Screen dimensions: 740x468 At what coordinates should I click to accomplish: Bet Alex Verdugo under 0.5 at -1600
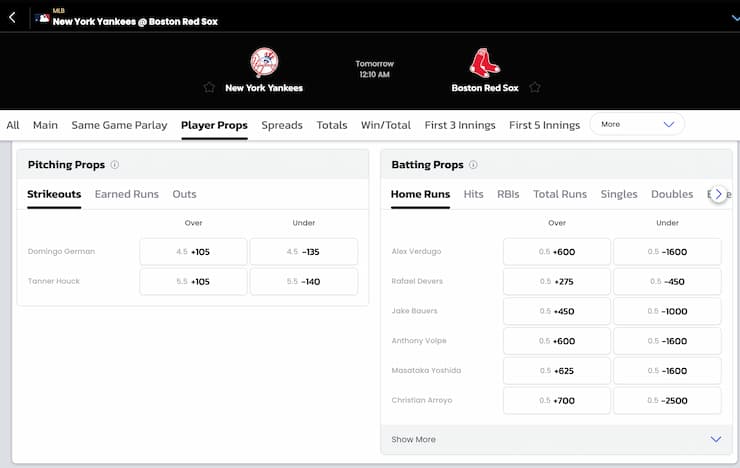[x=667, y=251]
